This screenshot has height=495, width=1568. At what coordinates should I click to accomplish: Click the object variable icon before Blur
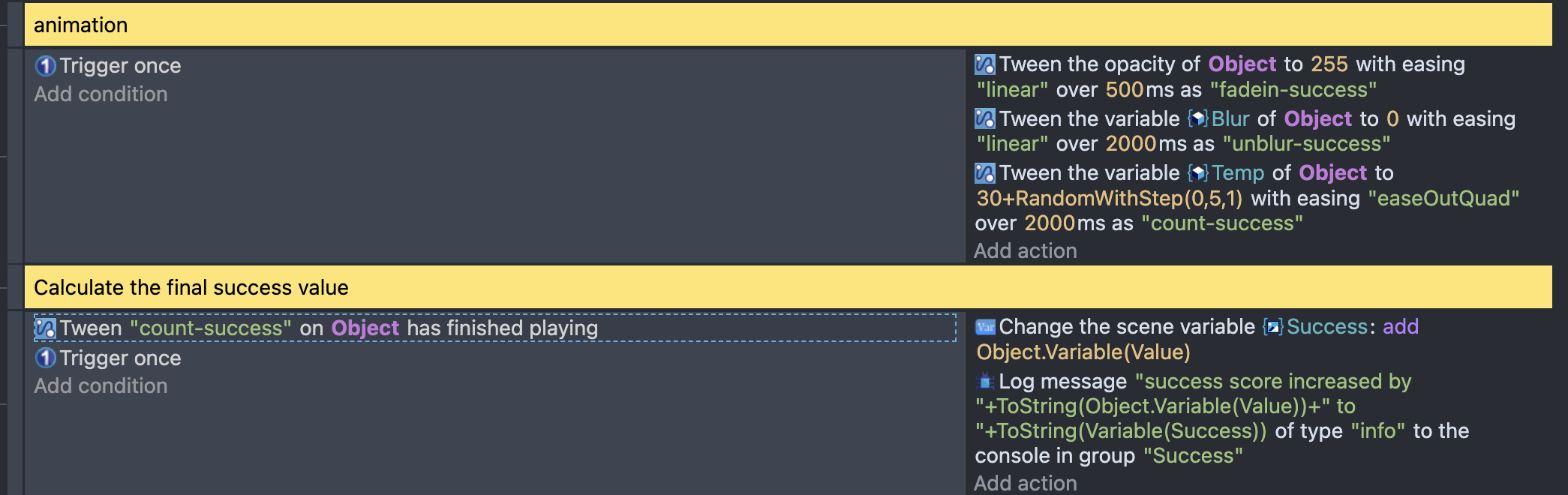[x=1198, y=118]
